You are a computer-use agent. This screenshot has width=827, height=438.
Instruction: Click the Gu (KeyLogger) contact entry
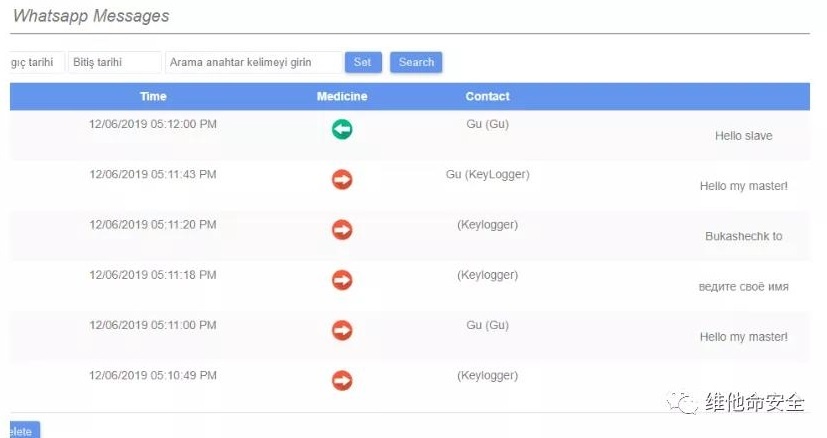[x=487, y=175]
